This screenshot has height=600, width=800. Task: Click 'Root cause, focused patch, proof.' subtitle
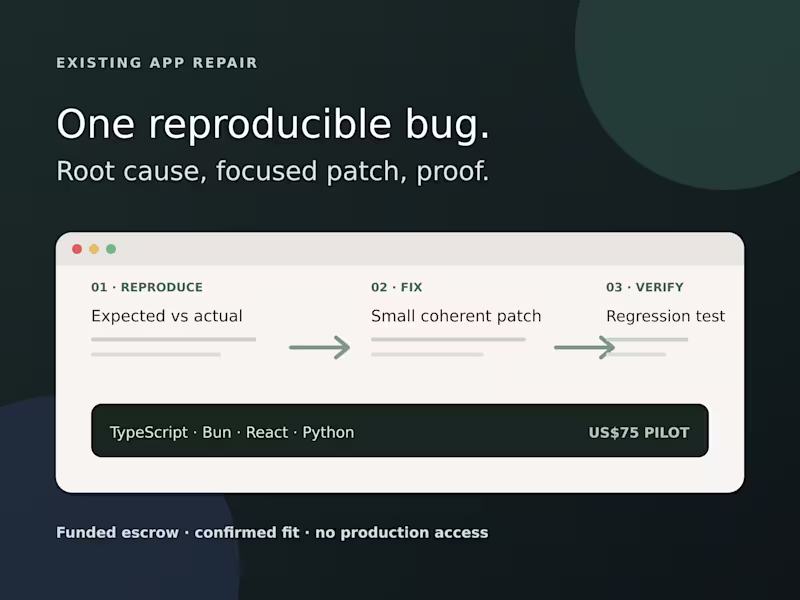[272, 171]
